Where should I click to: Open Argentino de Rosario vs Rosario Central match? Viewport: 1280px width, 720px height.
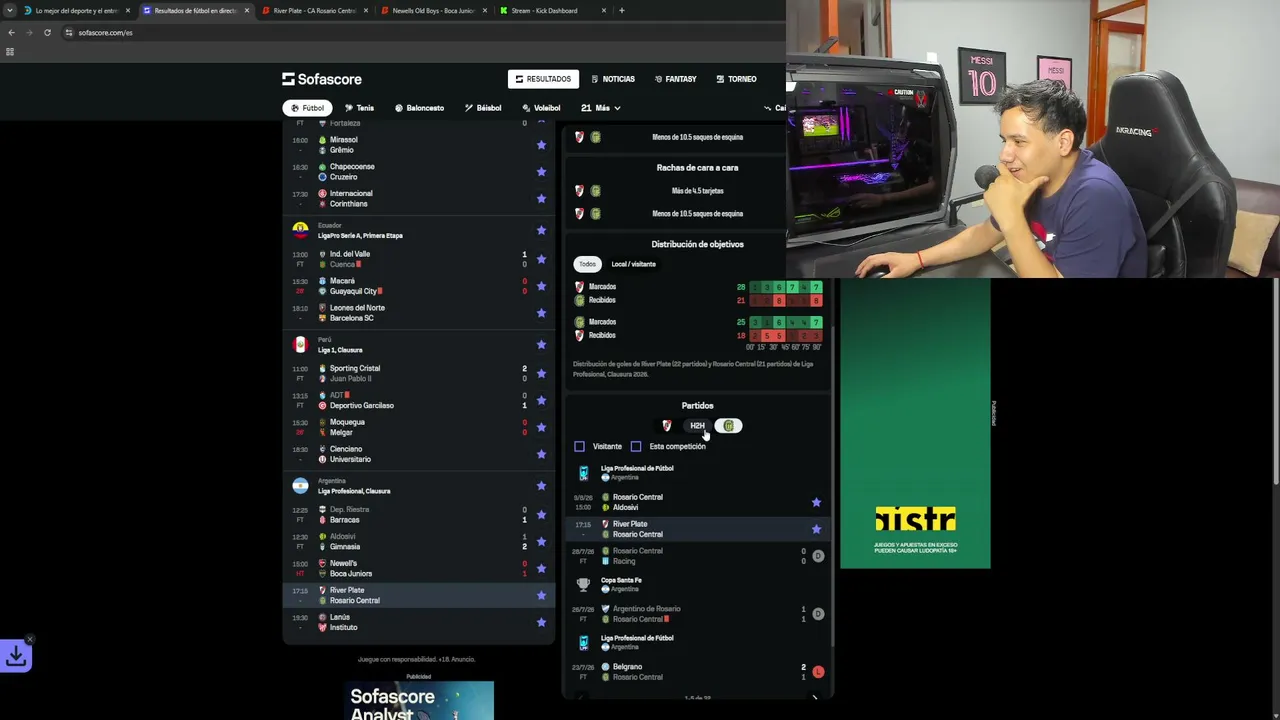pyautogui.click(x=697, y=614)
